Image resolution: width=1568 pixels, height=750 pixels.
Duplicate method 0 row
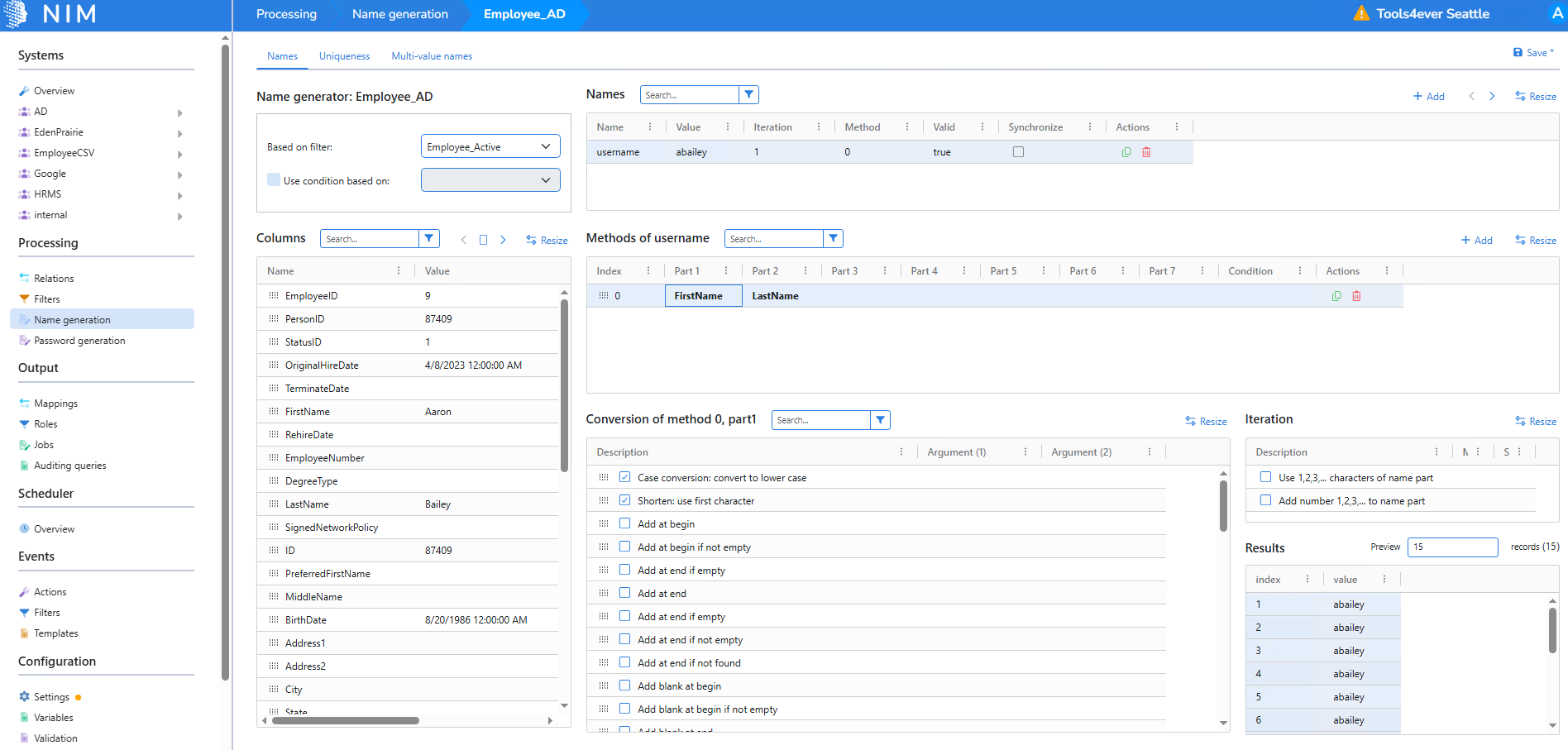[x=1336, y=296]
